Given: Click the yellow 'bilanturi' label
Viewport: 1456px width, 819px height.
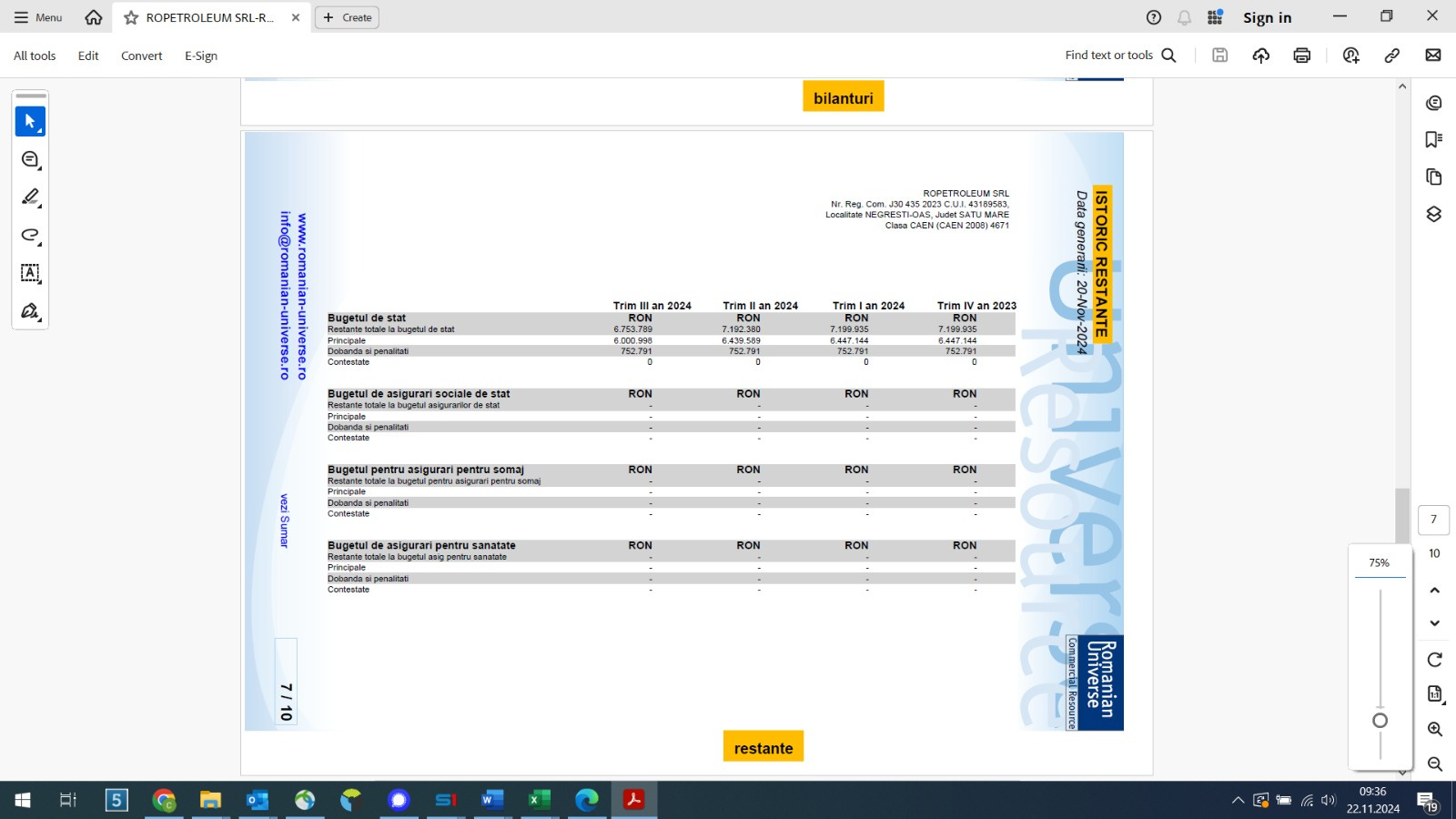Looking at the screenshot, I should click(844, 97).
